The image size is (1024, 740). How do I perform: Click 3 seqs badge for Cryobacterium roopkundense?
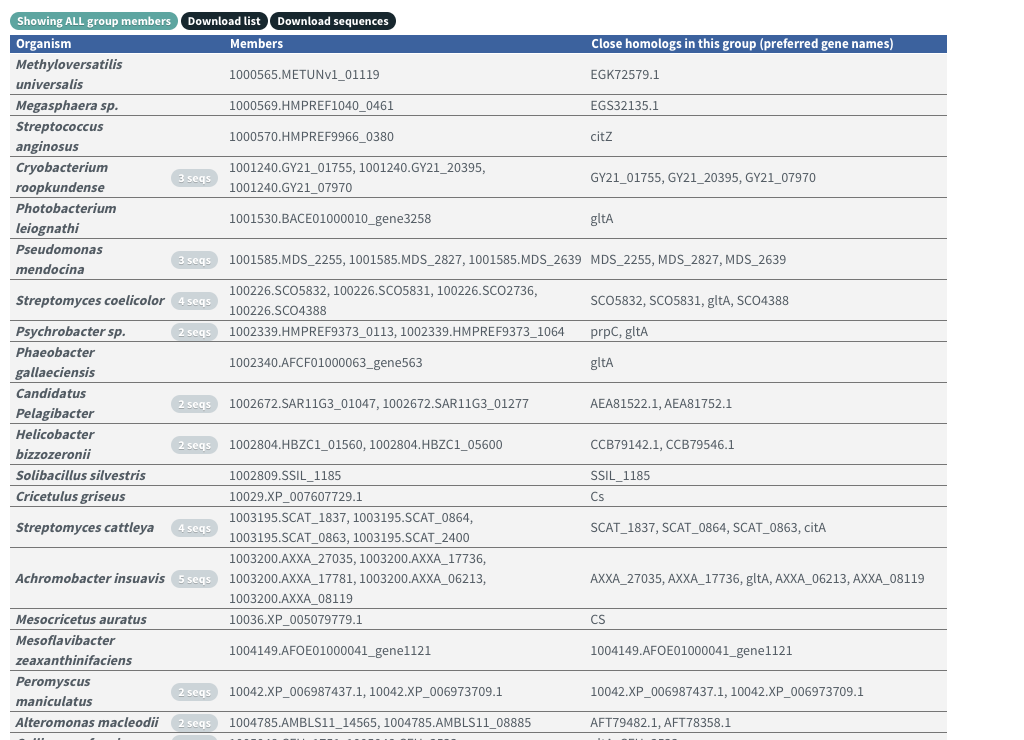click(x=195, y=178)
